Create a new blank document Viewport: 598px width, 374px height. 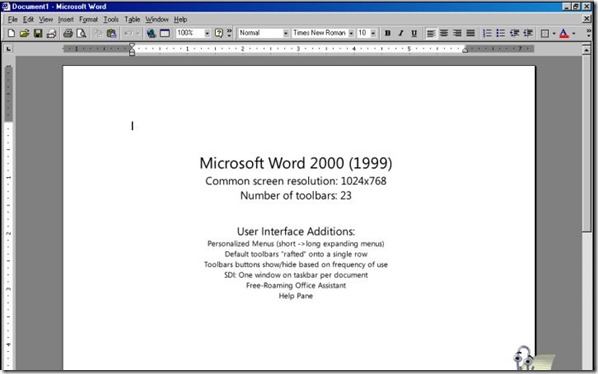[11, 33]
